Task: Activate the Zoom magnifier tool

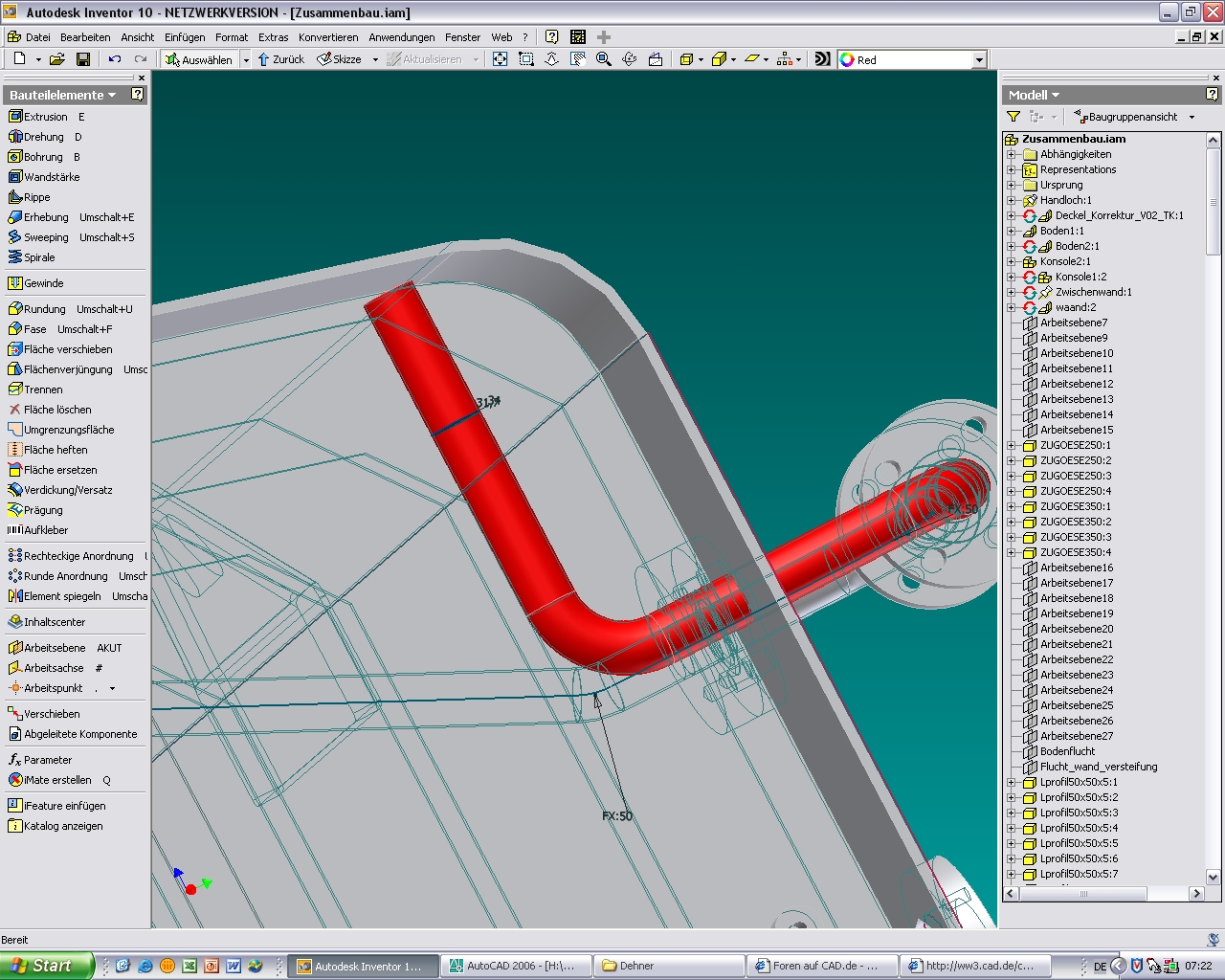Action: tap(604, 59)
